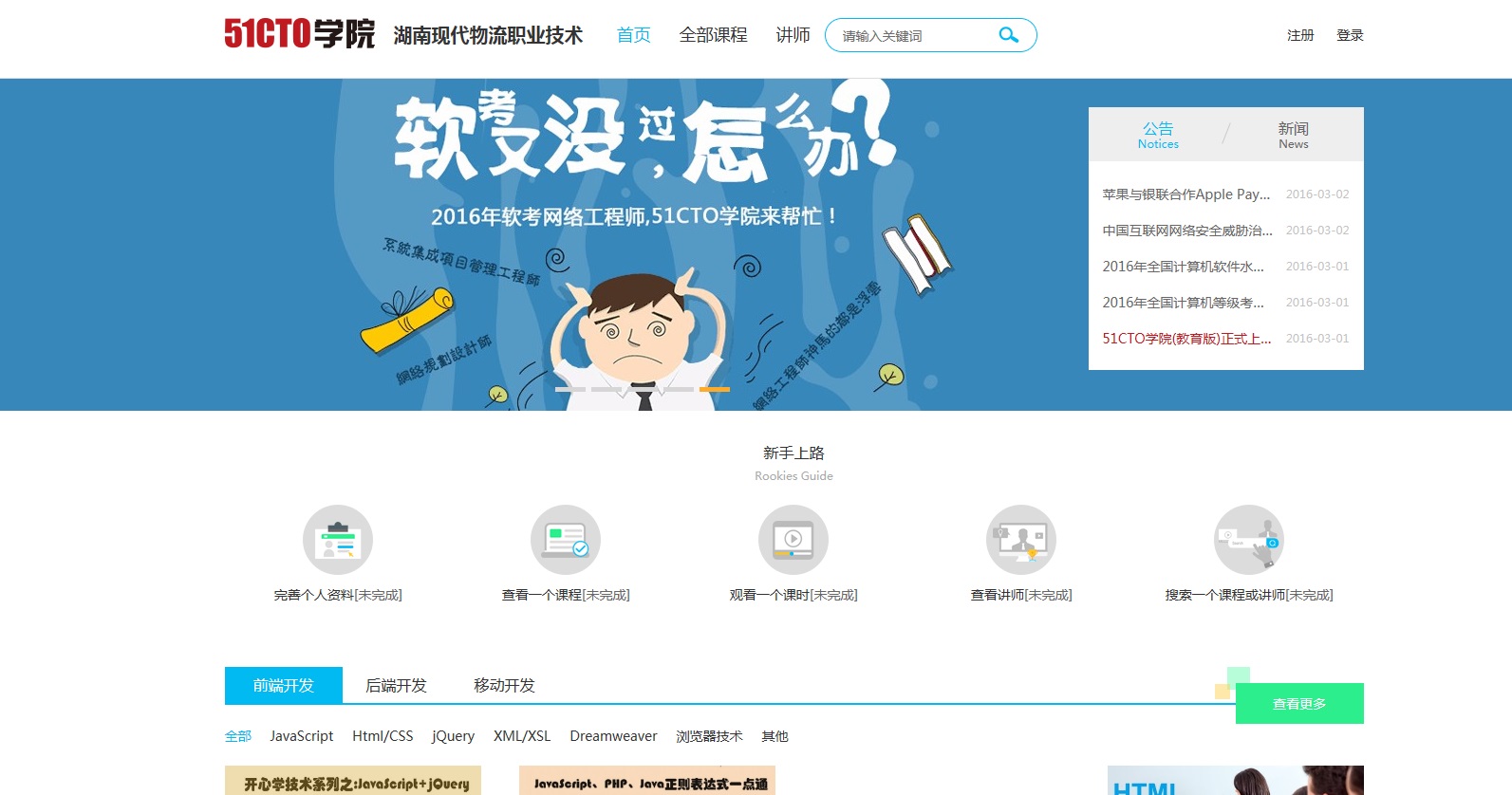Focus the keyword search input field

point(916,35)
